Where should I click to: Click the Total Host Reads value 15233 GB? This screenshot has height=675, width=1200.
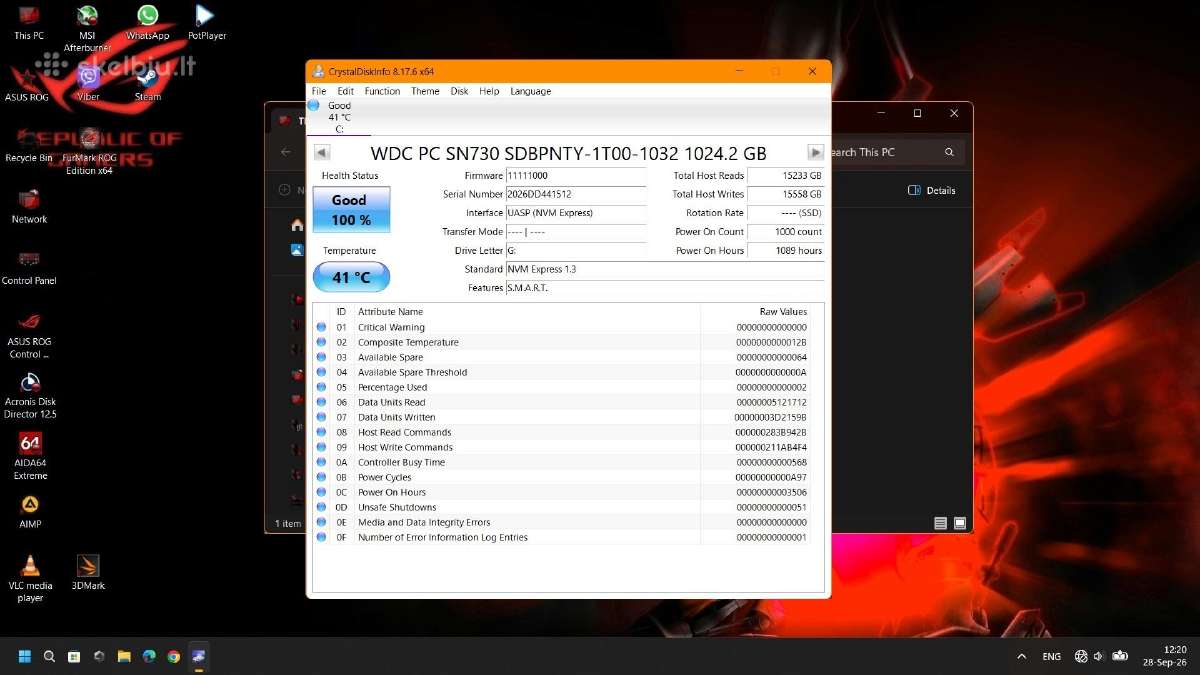[786, 176]
